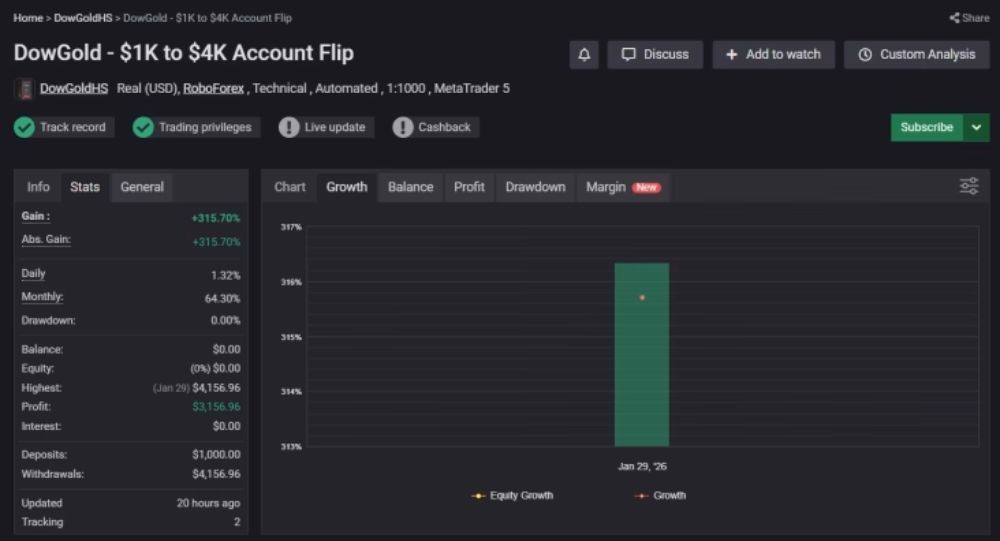1000x541 pixels.
Task: Select the Stats tab
Action: [x=85, y=187]
